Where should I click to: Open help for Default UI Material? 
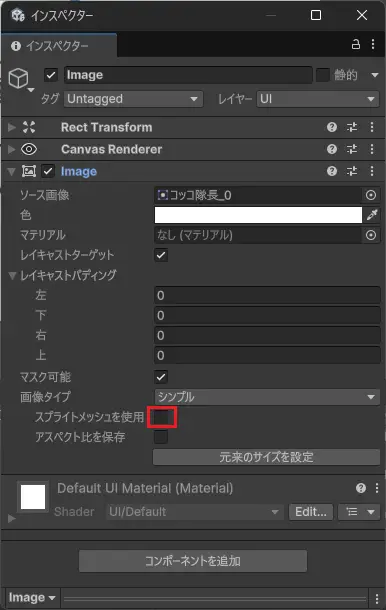[361, 488]
